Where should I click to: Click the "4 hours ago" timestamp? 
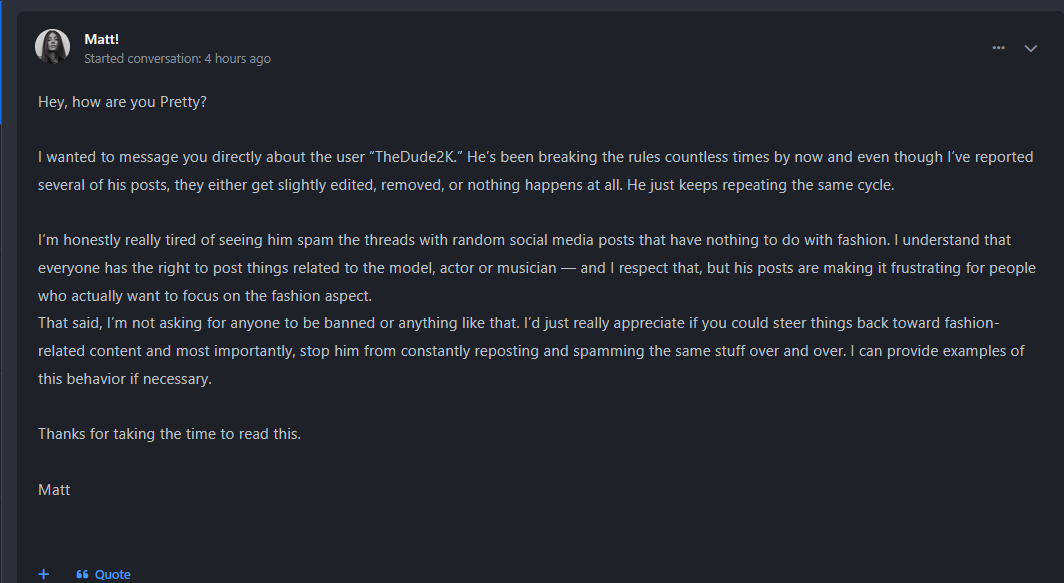(x=237, y=59)
